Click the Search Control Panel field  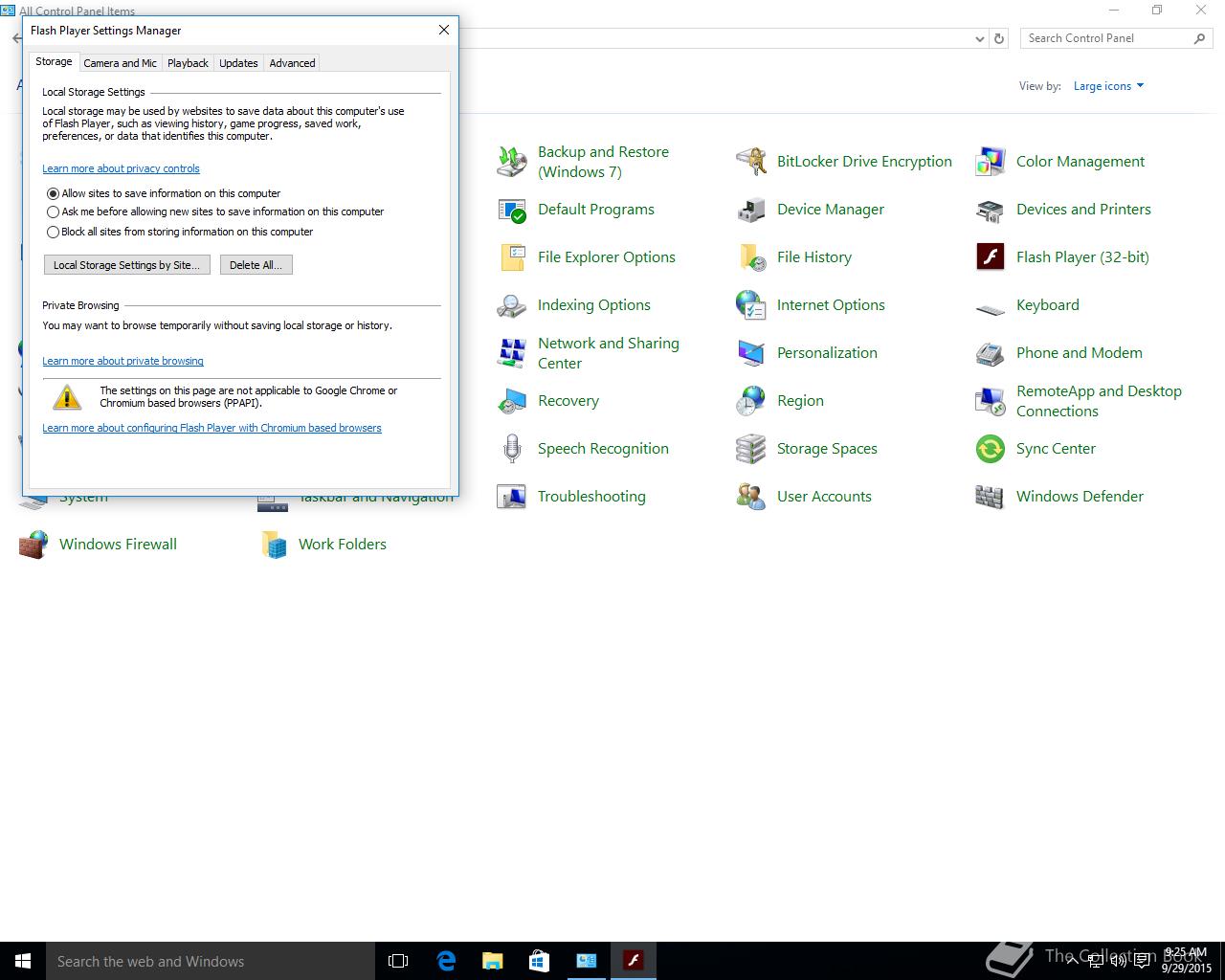coord(1105,38)
